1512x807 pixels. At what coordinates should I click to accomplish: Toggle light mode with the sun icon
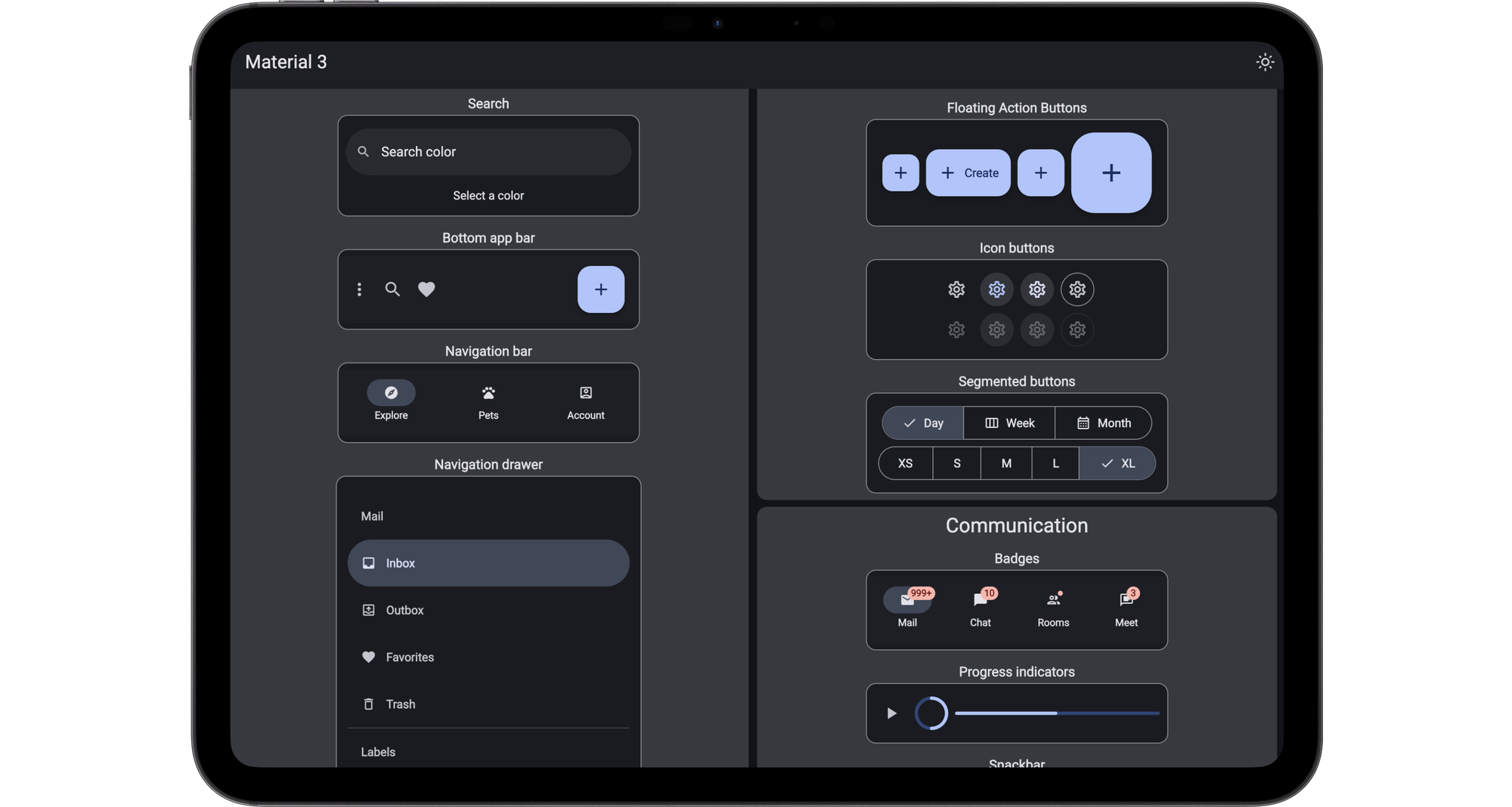pyautogui.click(x=1266, y=62)
